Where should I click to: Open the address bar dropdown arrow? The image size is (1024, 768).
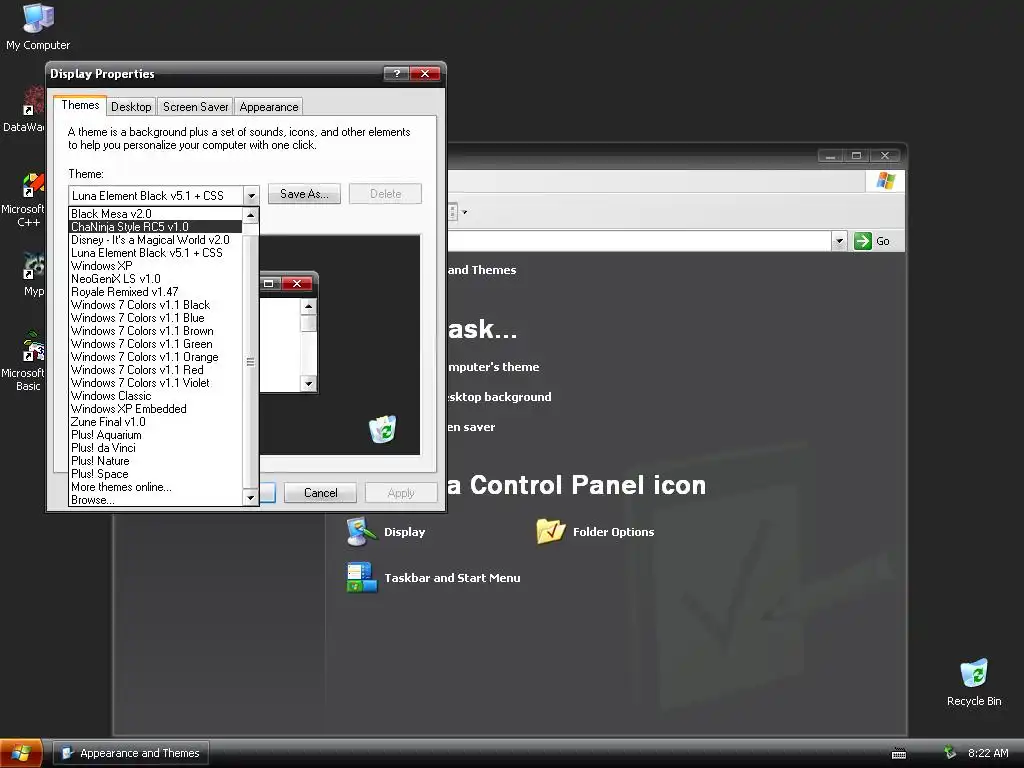(839, 241)
